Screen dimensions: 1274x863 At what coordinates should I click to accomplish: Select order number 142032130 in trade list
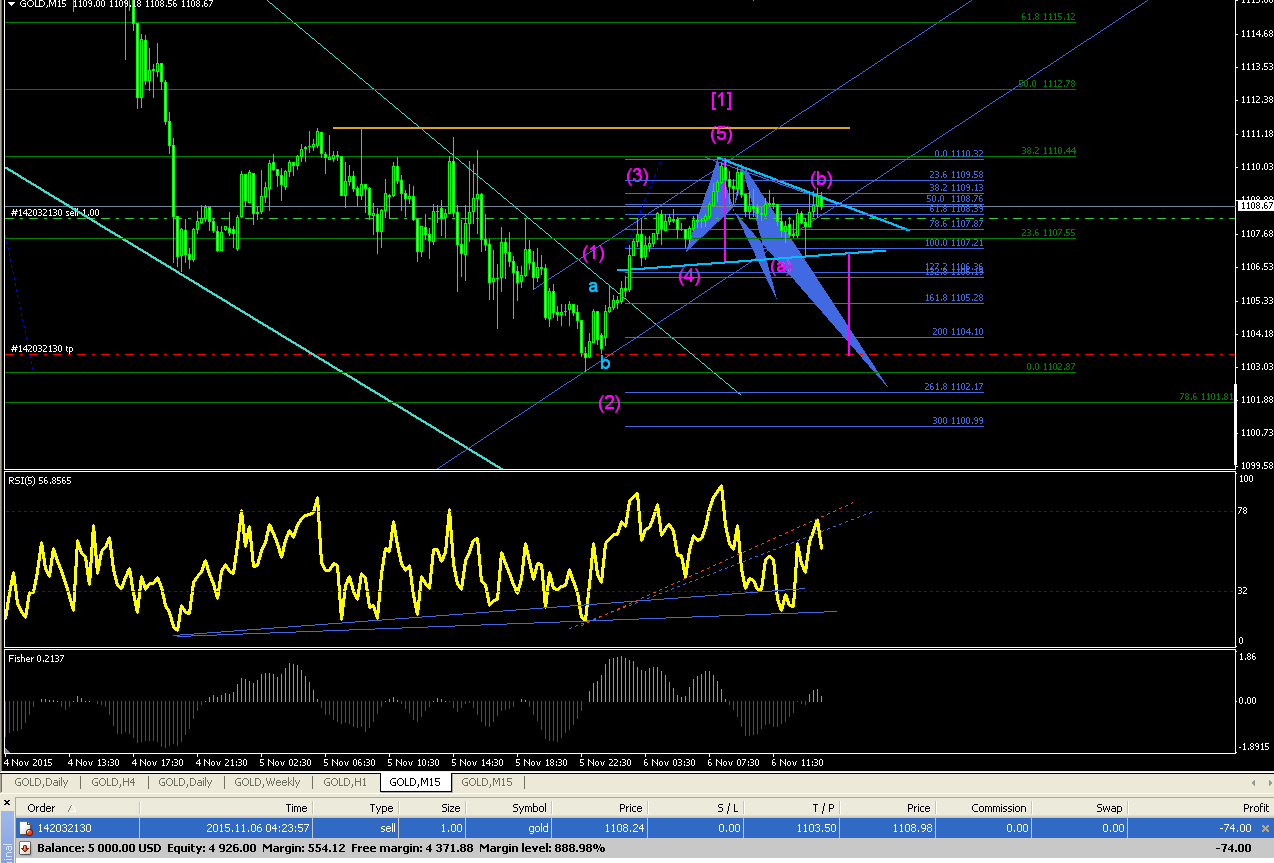(x=65, y=828)
